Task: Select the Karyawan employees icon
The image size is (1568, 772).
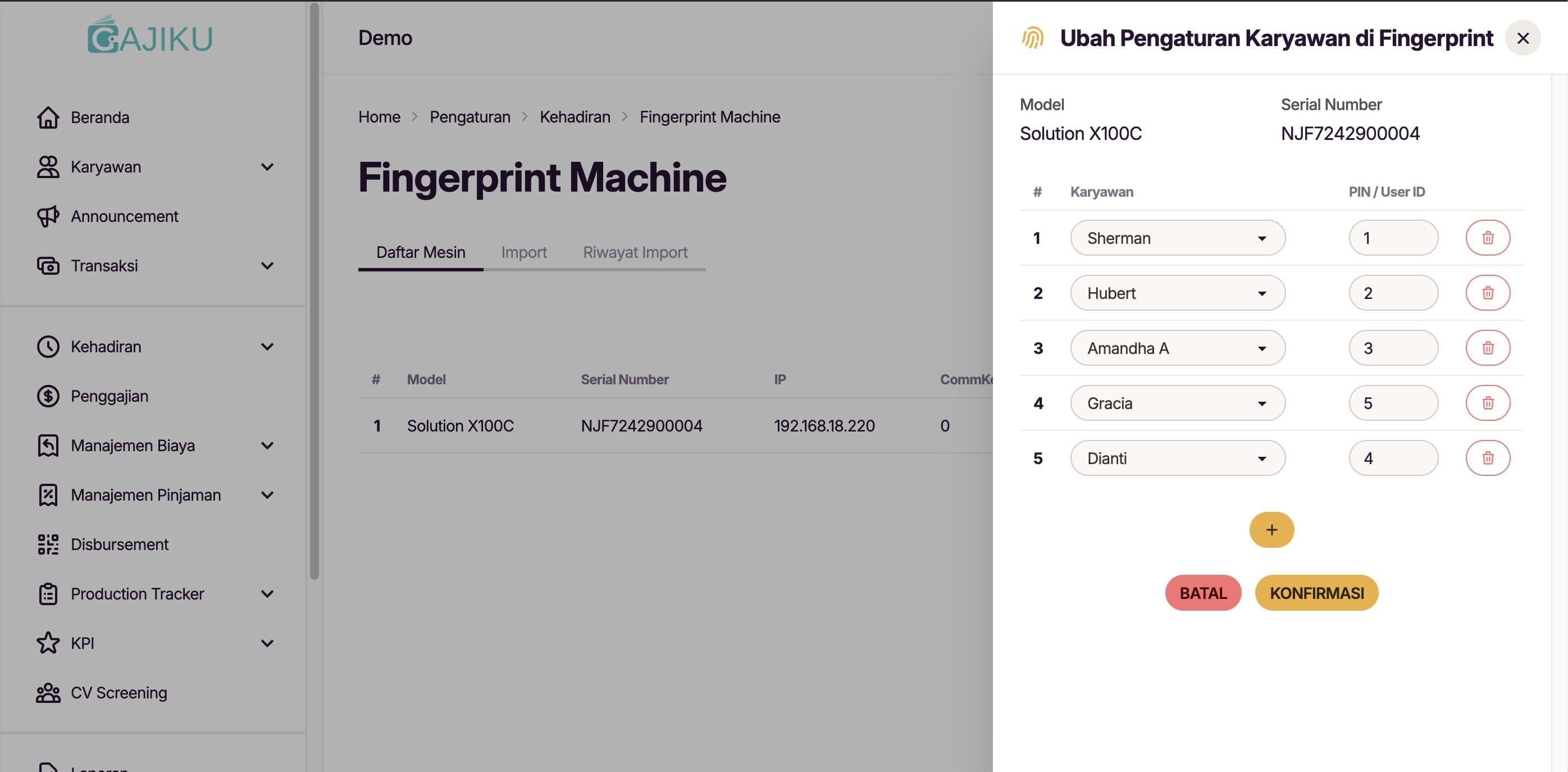Action: pyautogui.click(x=48, y=166)
